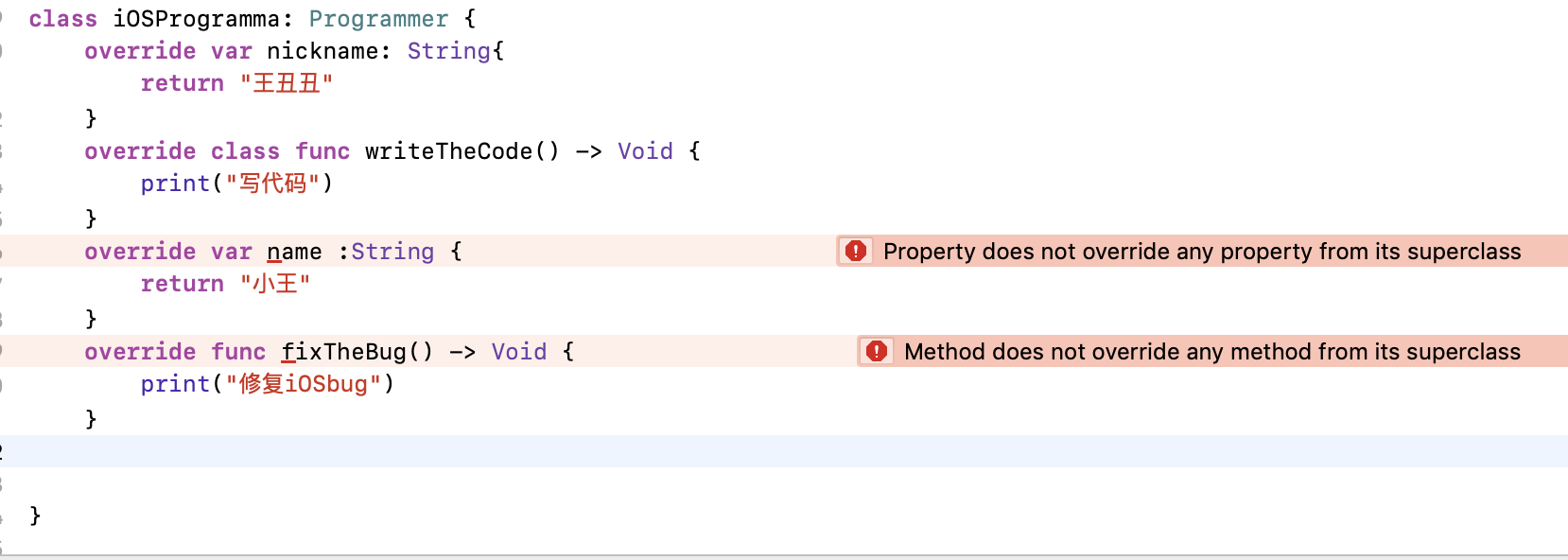The height and width of the screenshot is (560, 1568).
Task: Click the red error icon for property override
Action: tap(856, 251)
